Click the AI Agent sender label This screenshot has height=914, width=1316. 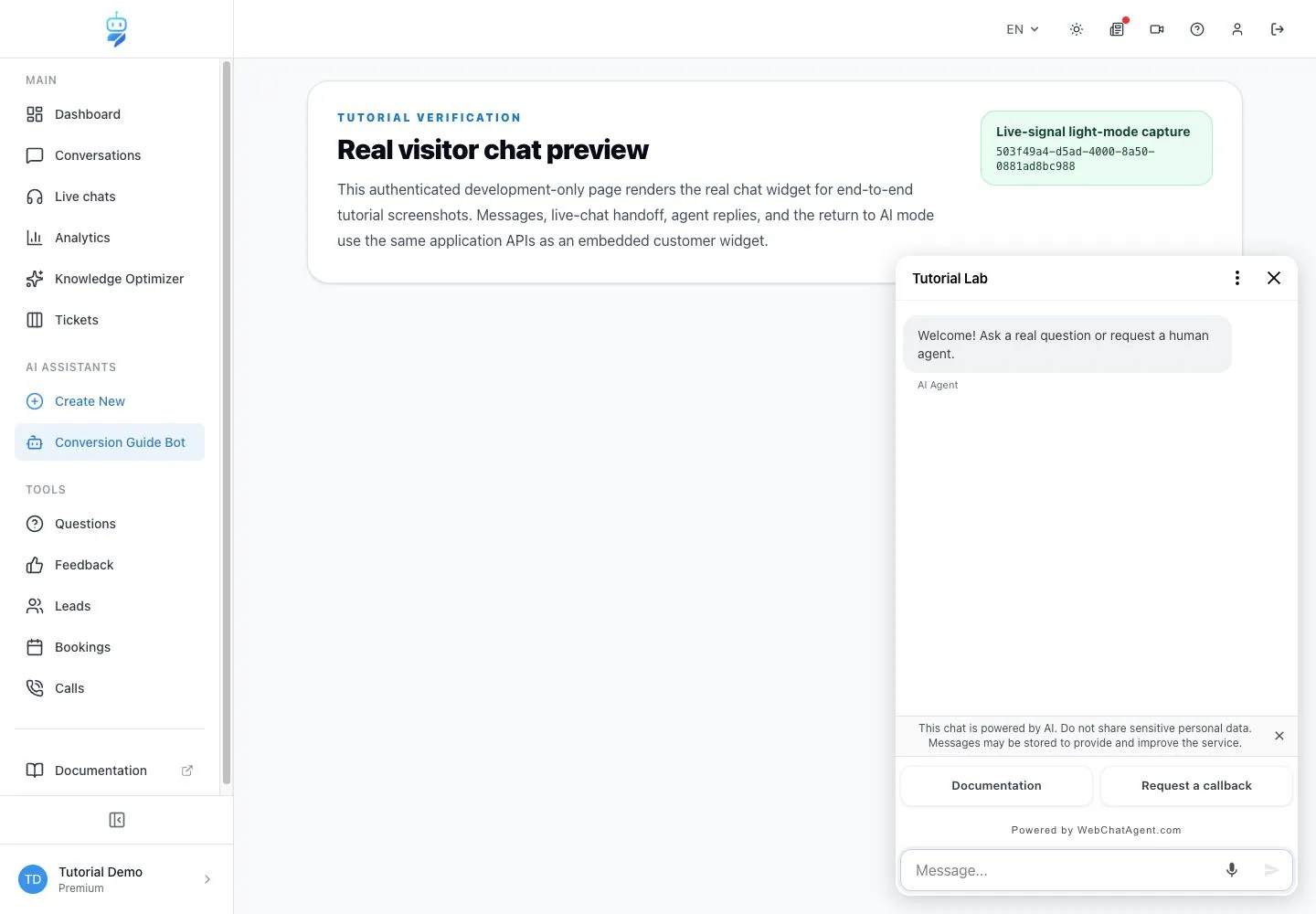[x=938, y=385]
